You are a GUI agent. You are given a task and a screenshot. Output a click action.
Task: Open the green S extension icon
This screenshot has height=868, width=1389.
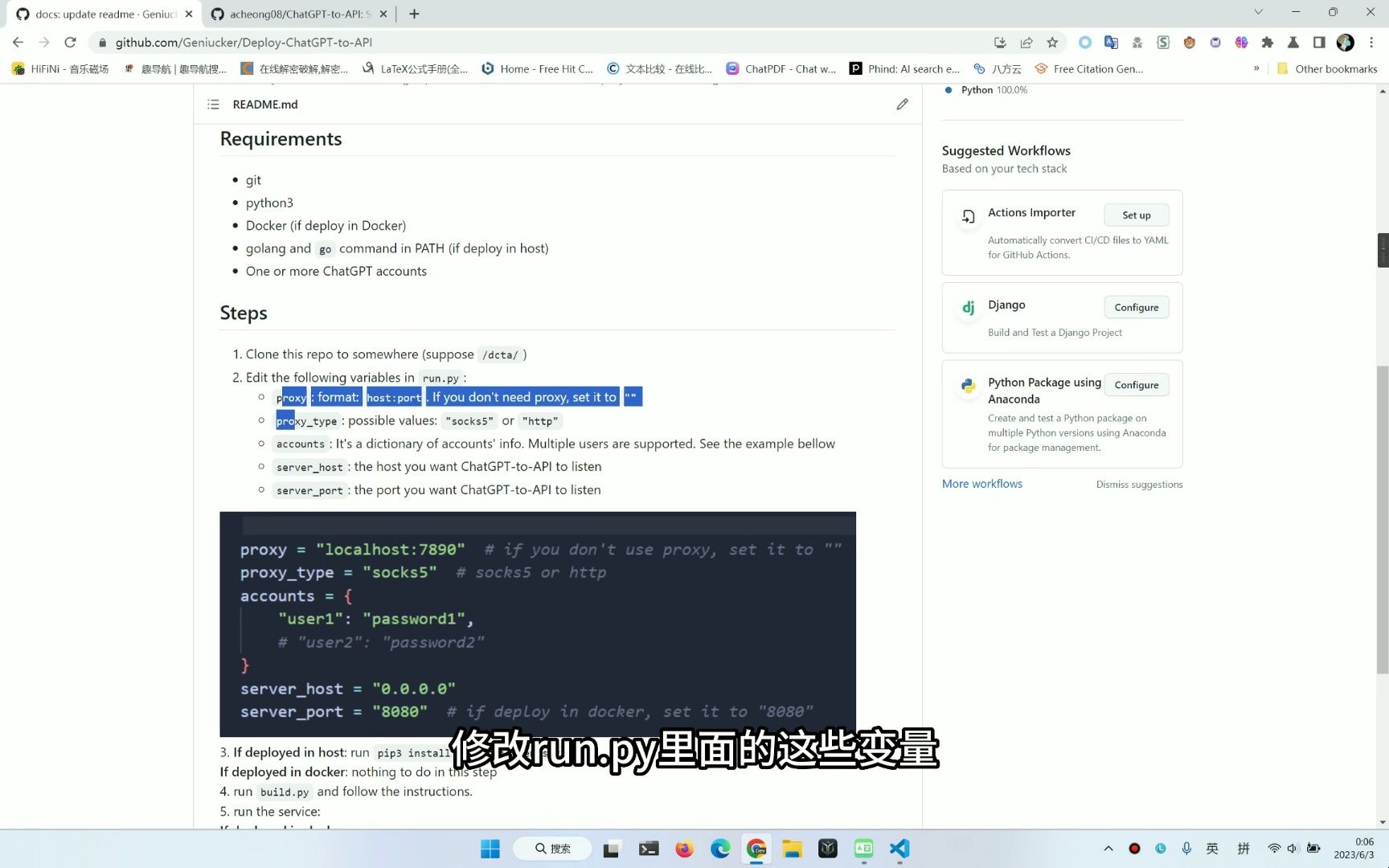point(1163,43)
